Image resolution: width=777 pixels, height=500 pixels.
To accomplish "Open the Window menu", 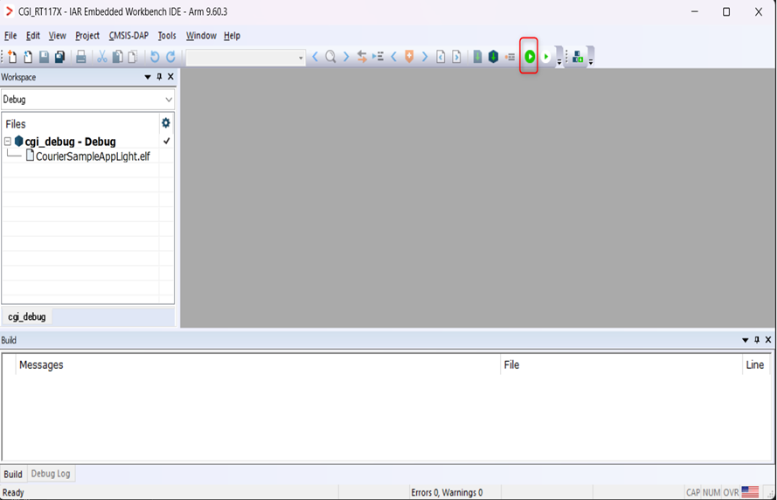I will 201,36.
